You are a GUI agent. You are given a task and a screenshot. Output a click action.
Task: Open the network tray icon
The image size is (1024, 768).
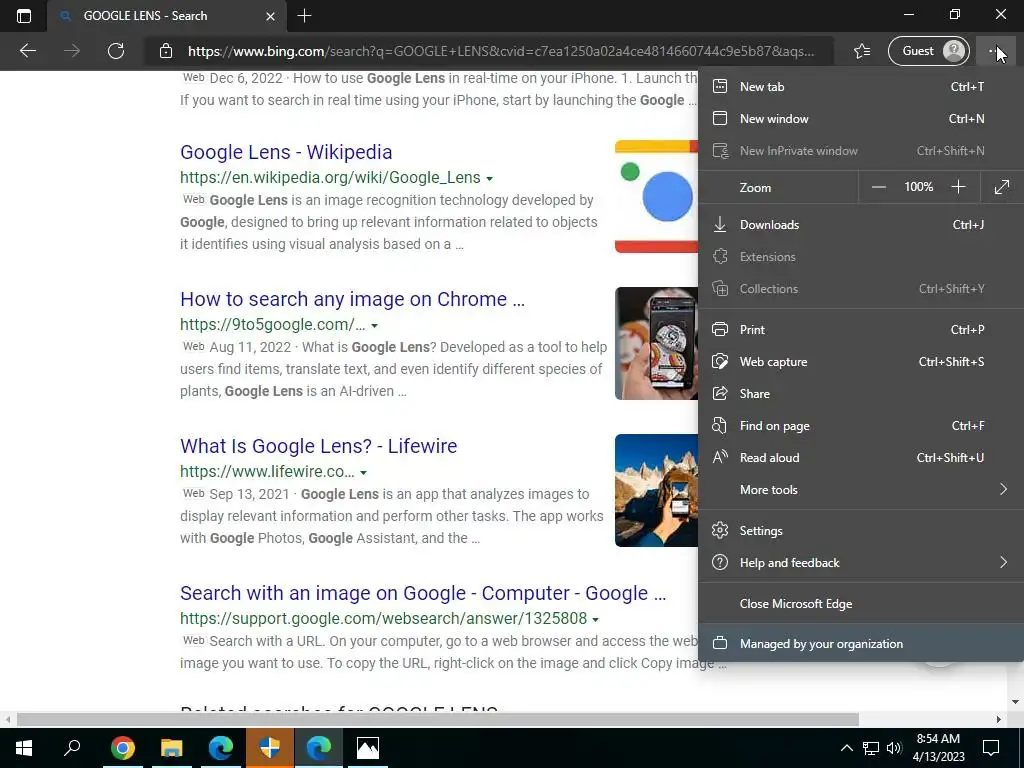click(x=871, y=748)
